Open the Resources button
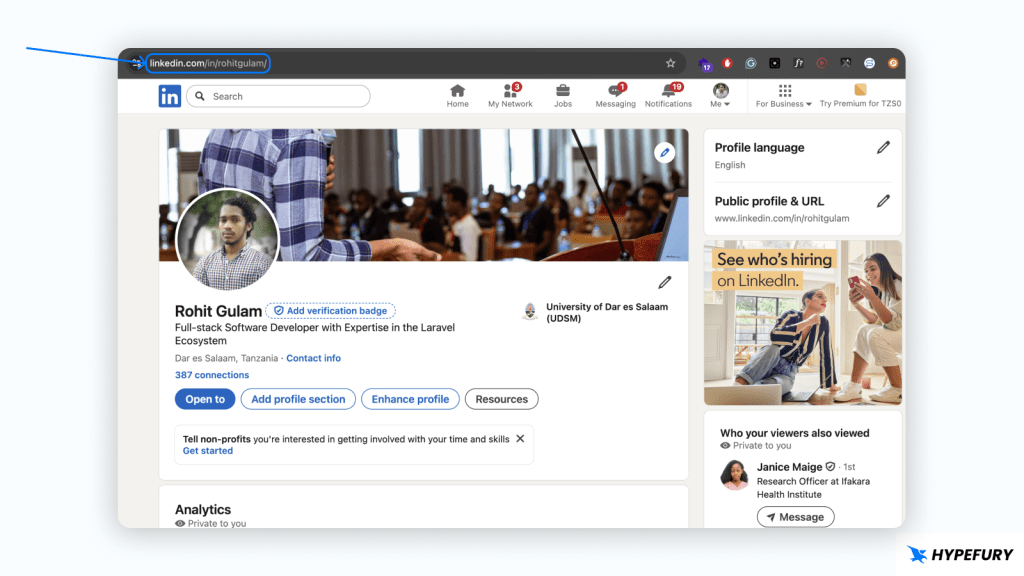This screenshot has height=576, width=1024. (501, 399)
